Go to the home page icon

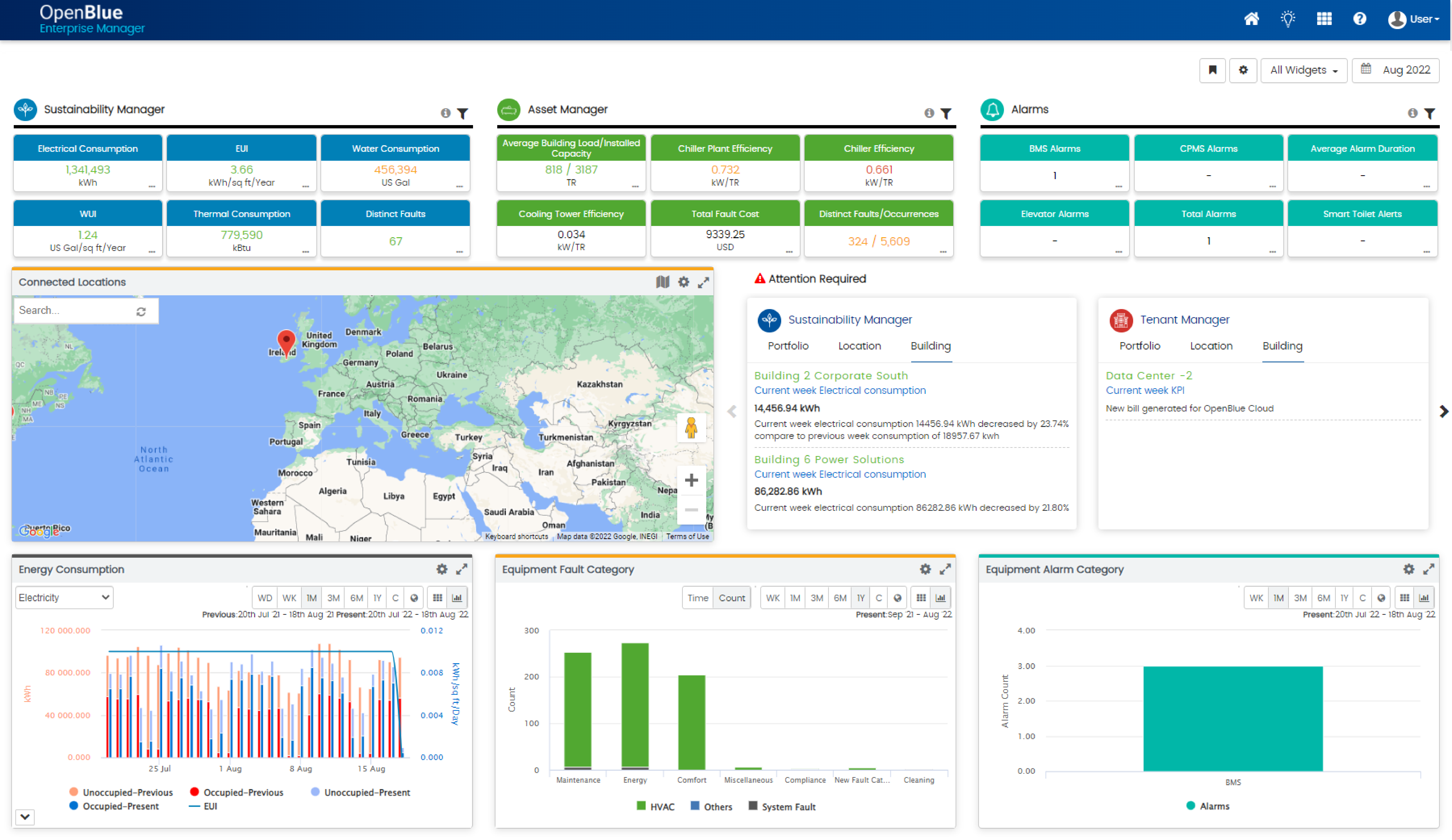pyautogui.click(x=1252, y=19)
